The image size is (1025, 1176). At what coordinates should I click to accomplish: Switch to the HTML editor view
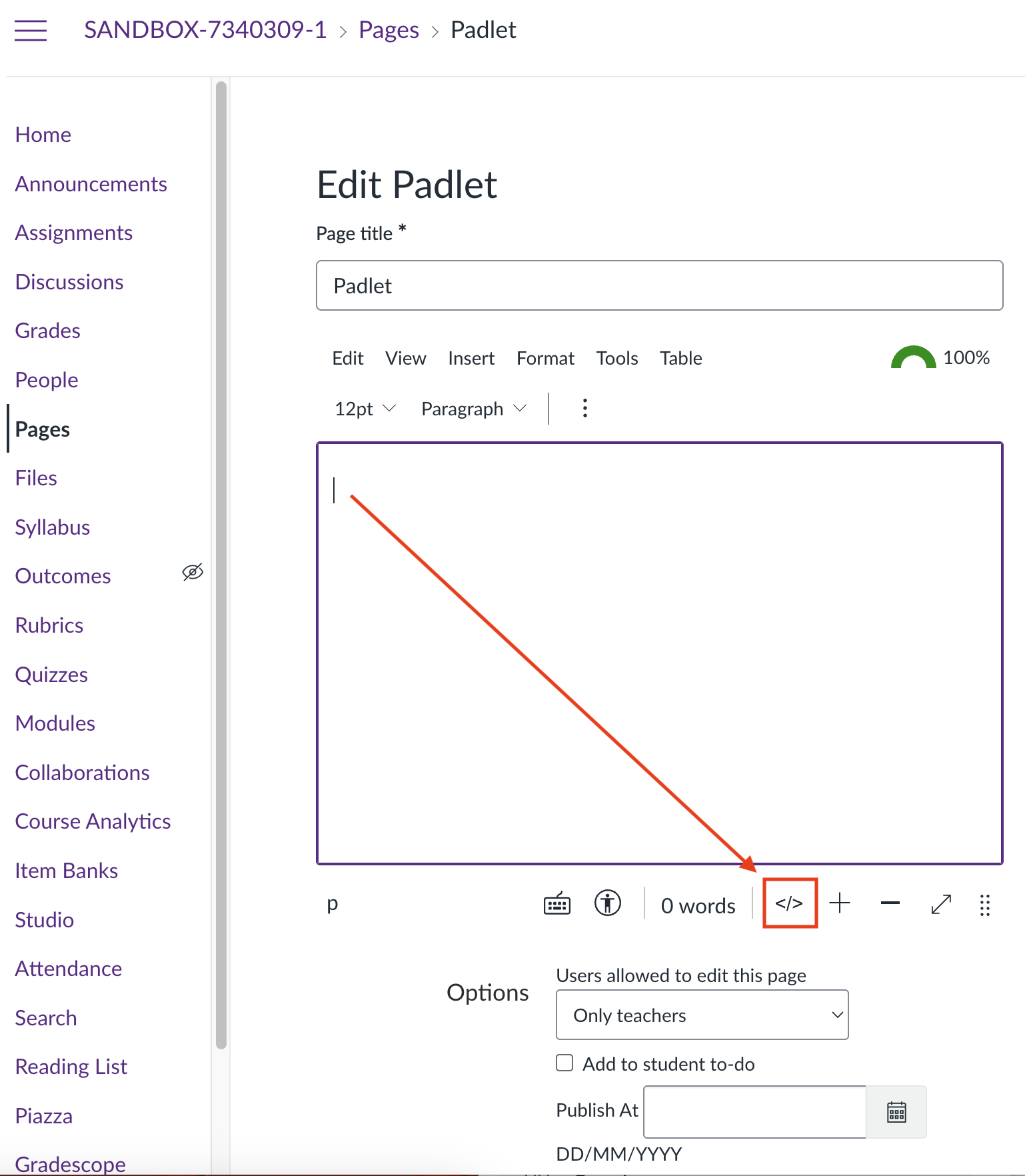pyautogui.click(x=789, y=904)
